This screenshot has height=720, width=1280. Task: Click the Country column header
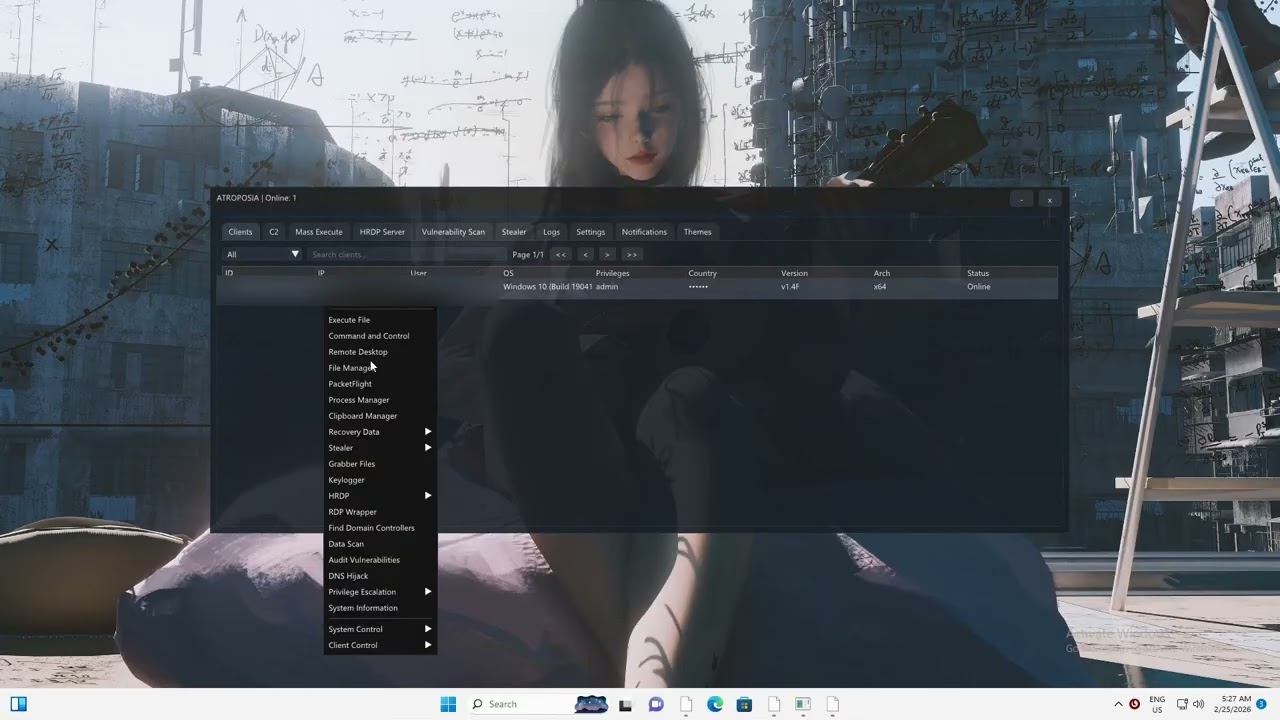703,273
